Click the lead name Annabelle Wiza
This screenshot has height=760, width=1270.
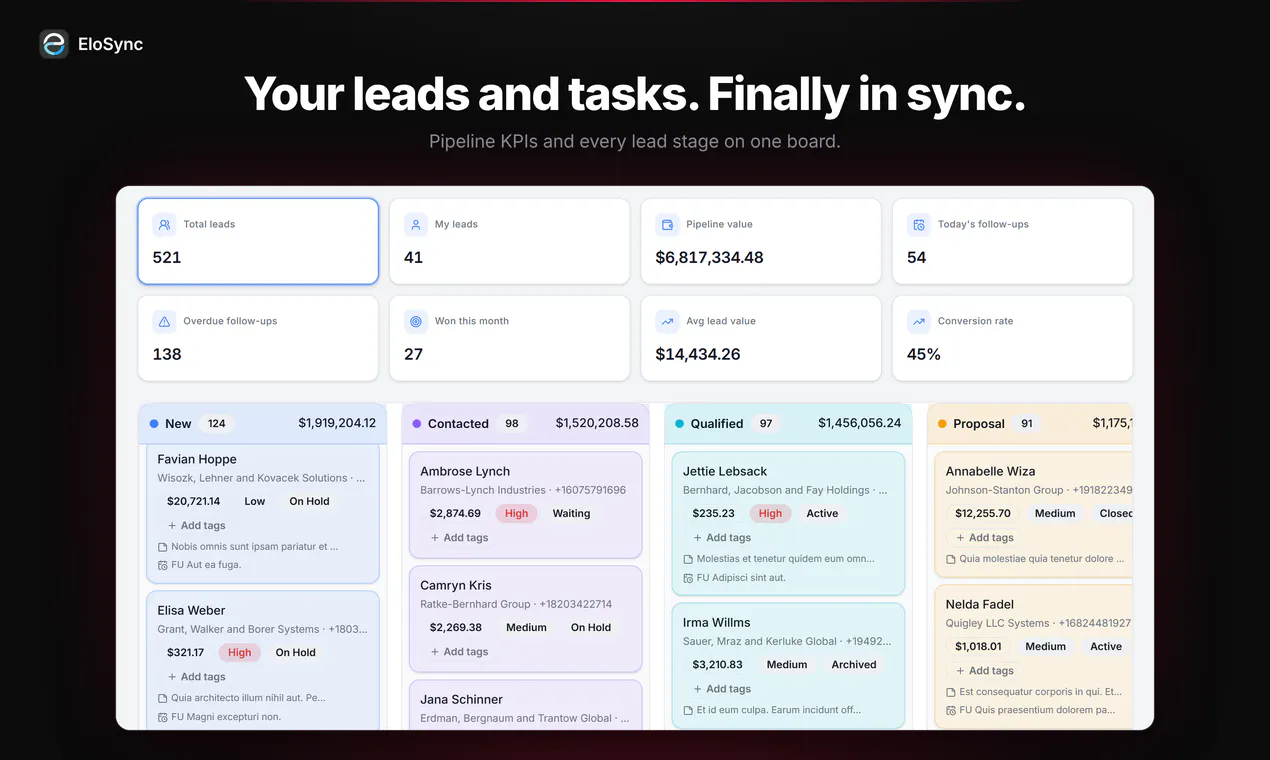pyautogui.click(x=991, y=472)
